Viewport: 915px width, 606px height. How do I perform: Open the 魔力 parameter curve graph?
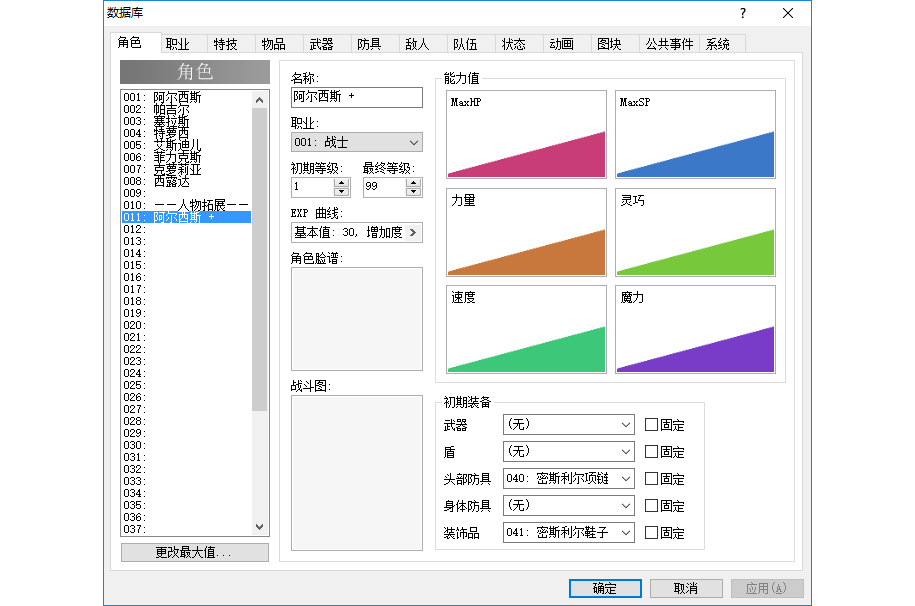[x=695, y=329]
